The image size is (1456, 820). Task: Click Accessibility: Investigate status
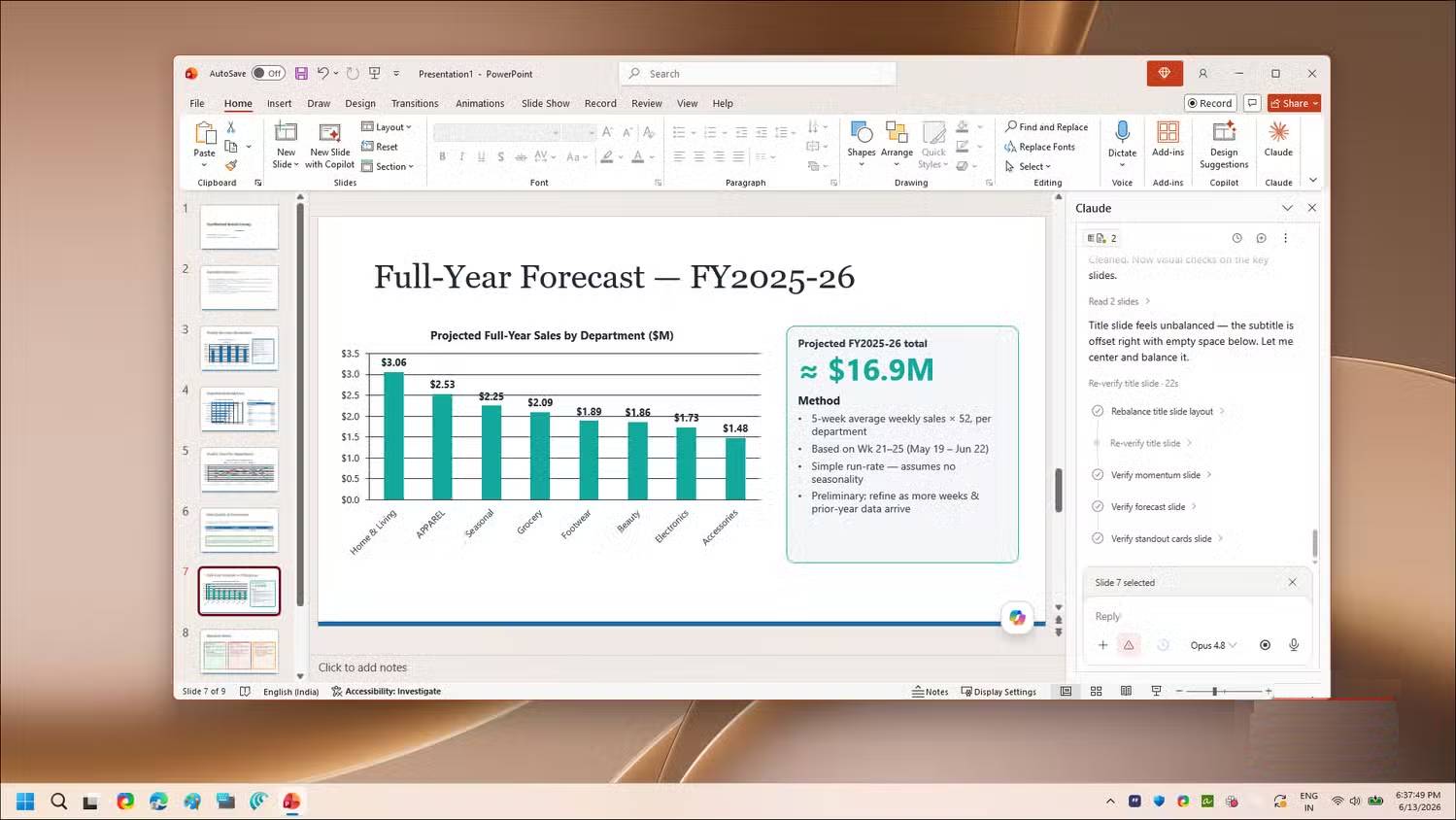click(x=387, y=692)
